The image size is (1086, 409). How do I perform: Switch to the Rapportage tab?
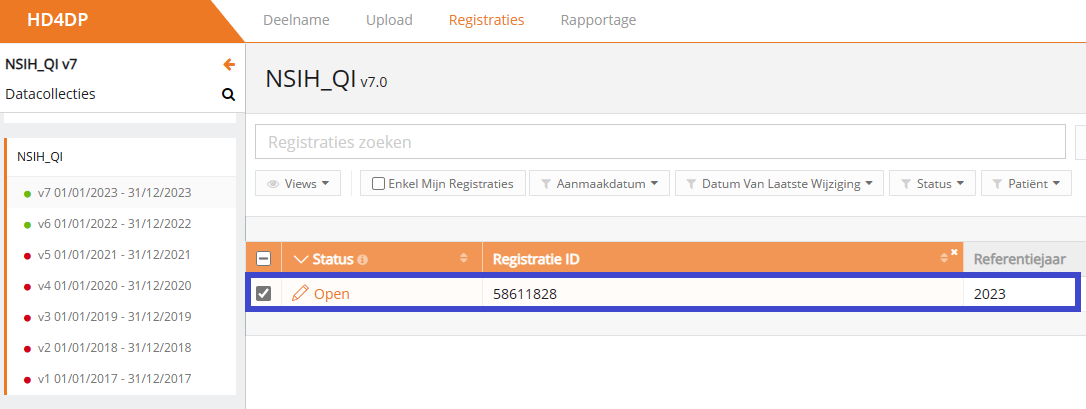(x=598, y=20)
